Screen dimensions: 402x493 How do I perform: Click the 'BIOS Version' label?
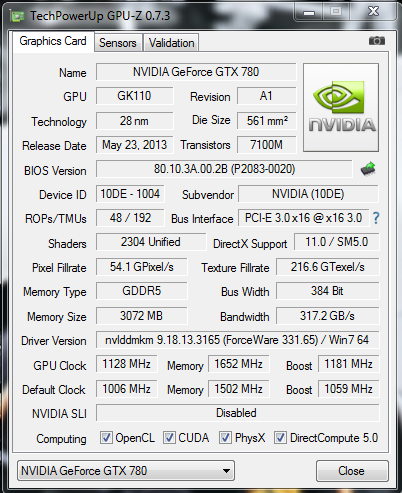coord(55,171)
